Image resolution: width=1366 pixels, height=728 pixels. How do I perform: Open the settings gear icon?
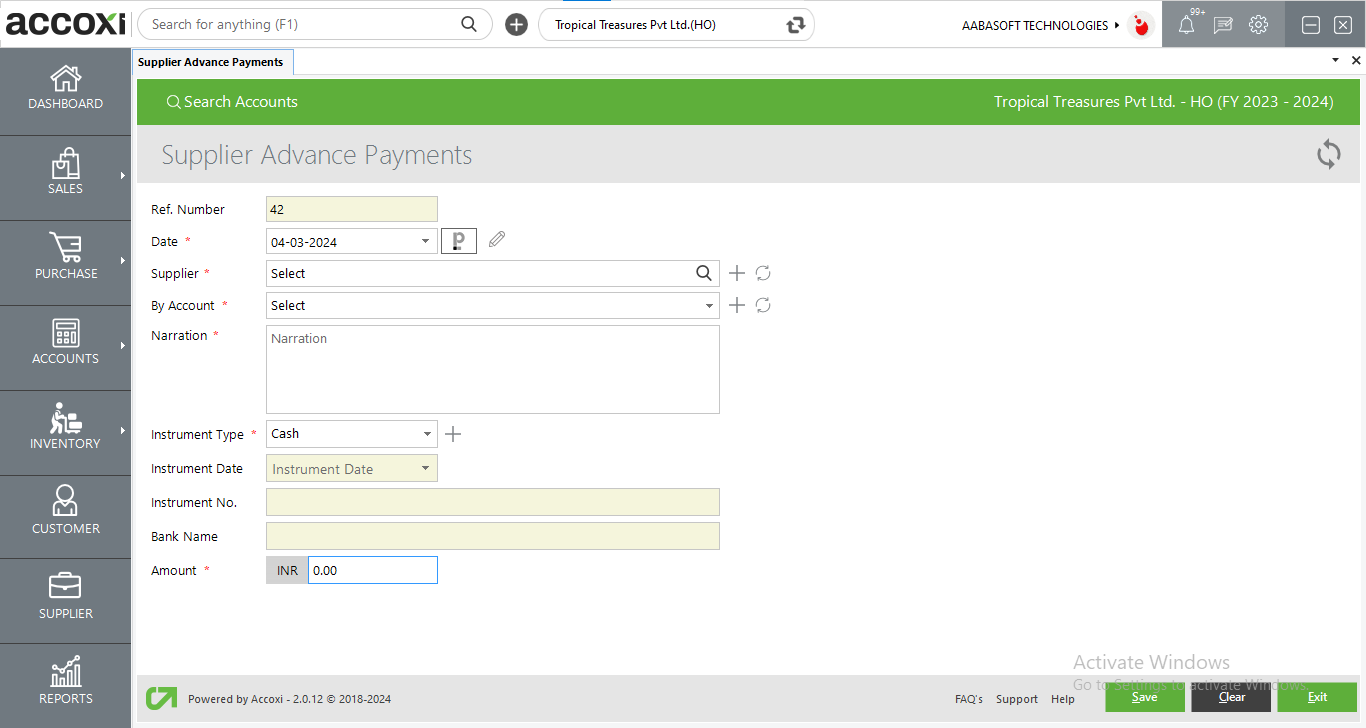click(x=1258, y=24)
